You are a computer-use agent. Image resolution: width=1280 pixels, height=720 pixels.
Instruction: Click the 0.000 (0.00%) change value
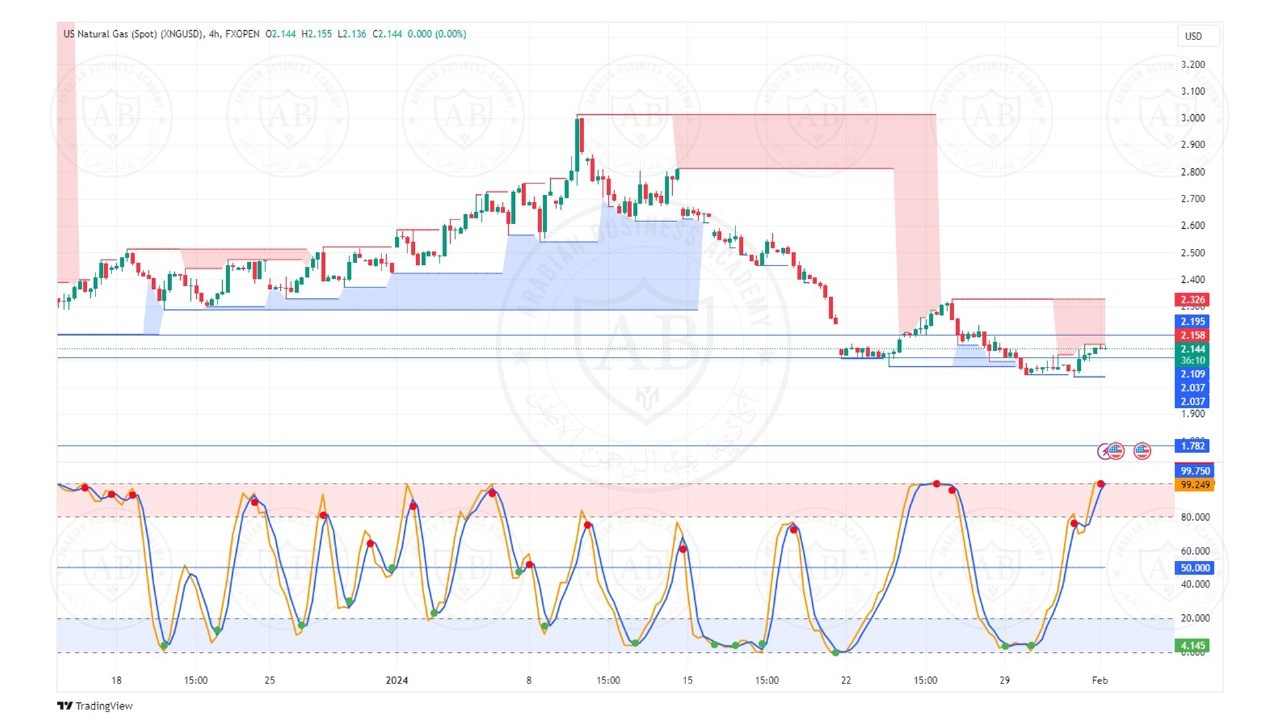(437, 34)
